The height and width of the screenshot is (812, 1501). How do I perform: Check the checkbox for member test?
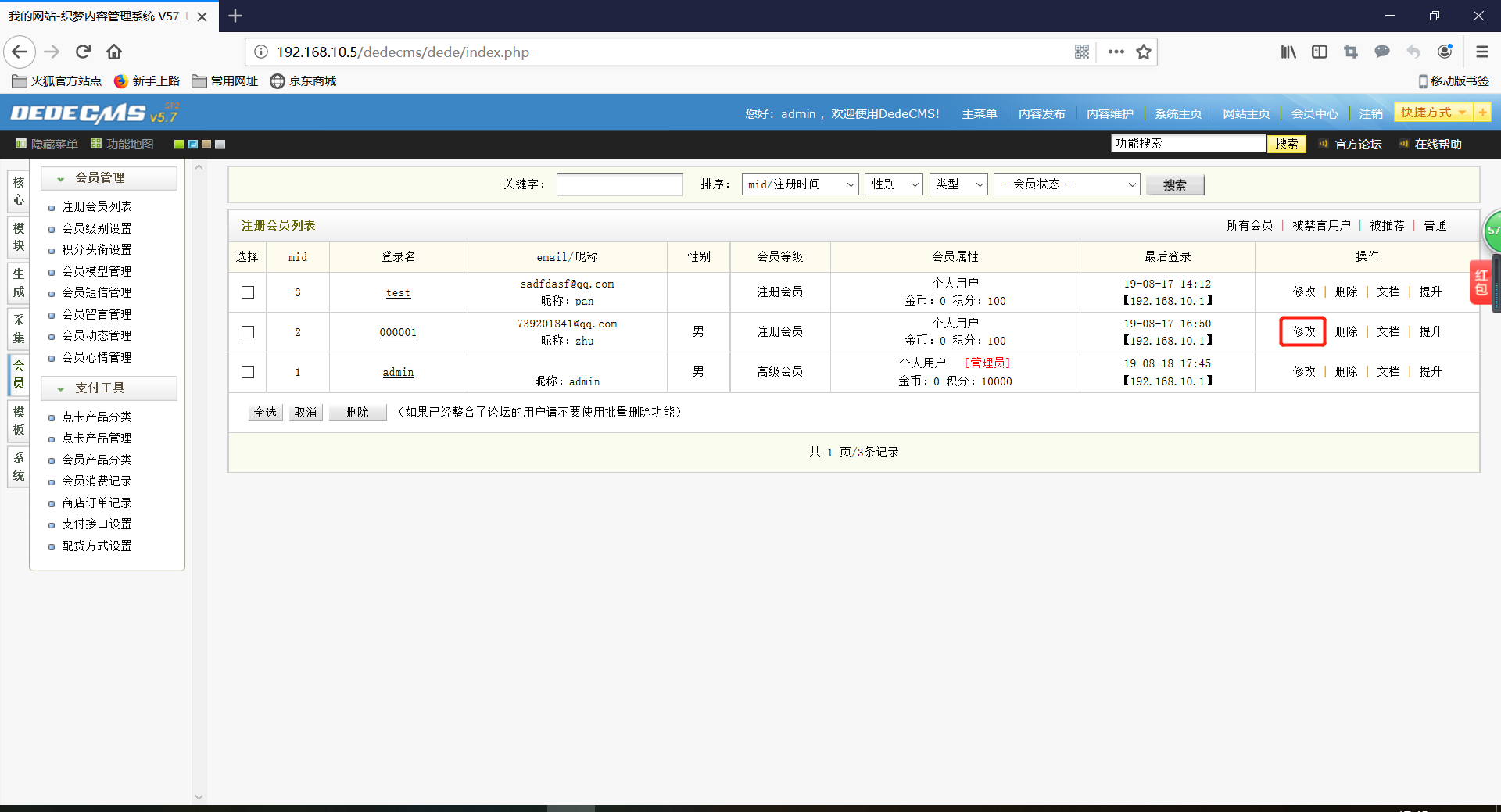pos(247,292)
